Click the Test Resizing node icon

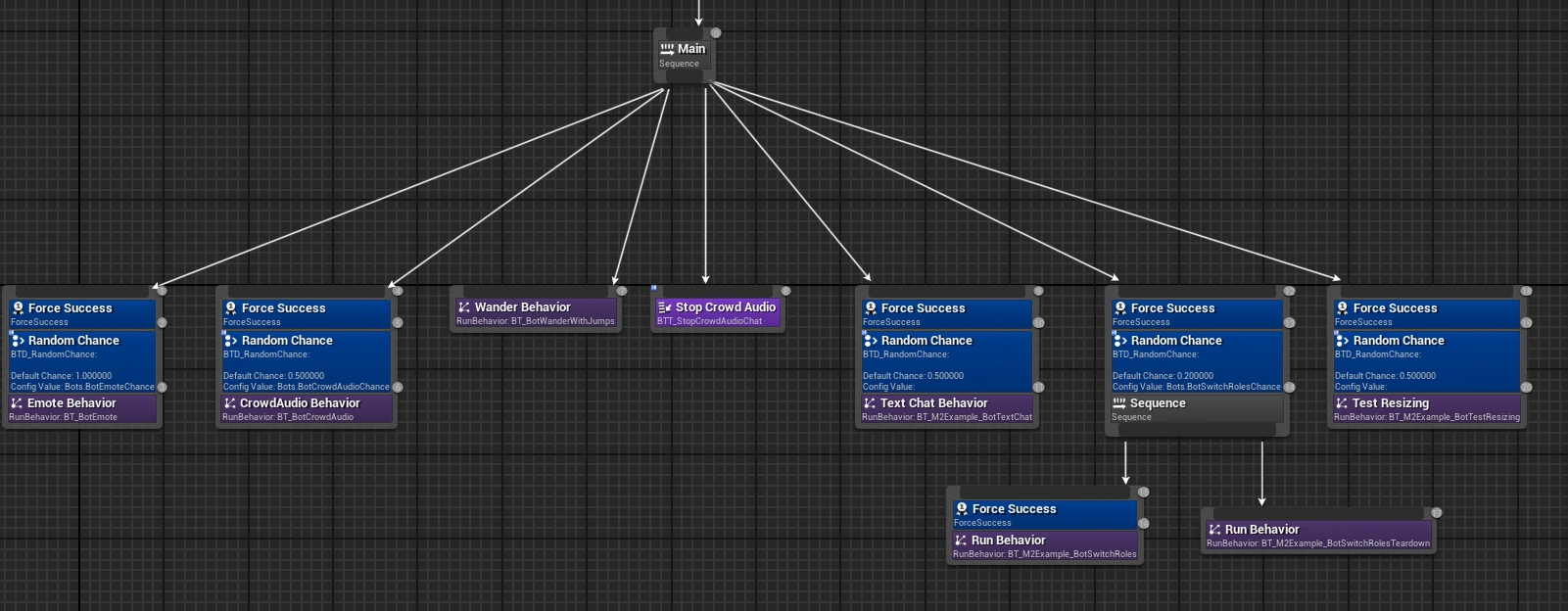point(1342,403)
